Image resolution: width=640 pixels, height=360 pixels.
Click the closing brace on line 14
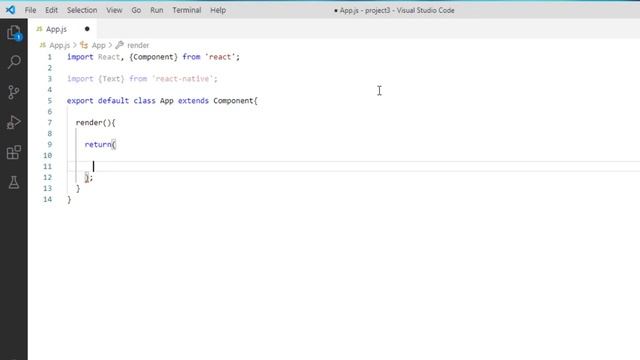point(69,200)
